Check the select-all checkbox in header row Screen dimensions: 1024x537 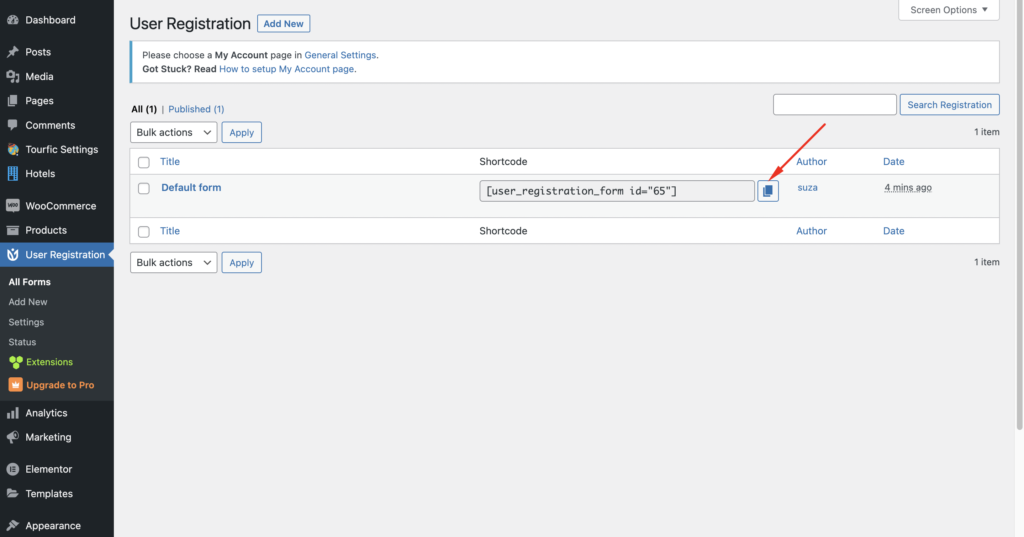coord(144,162)
